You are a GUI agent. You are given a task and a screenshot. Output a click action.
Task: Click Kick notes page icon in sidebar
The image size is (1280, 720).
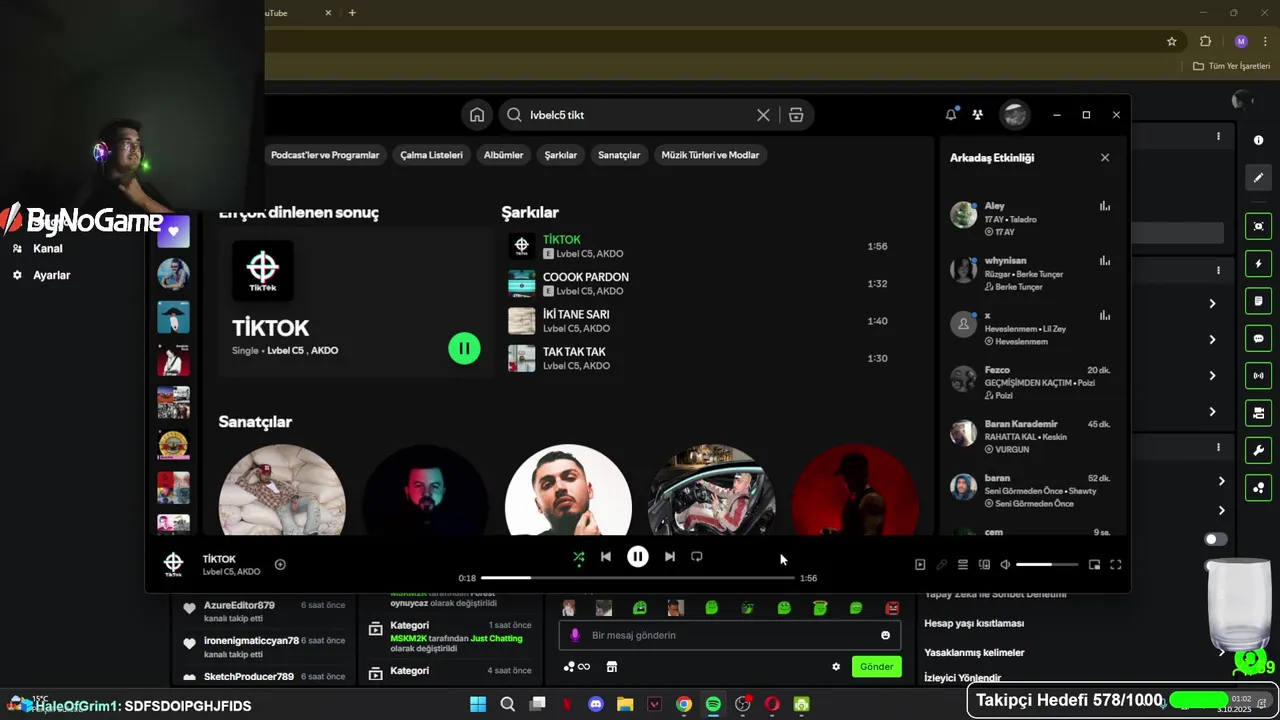point(1258,301)
